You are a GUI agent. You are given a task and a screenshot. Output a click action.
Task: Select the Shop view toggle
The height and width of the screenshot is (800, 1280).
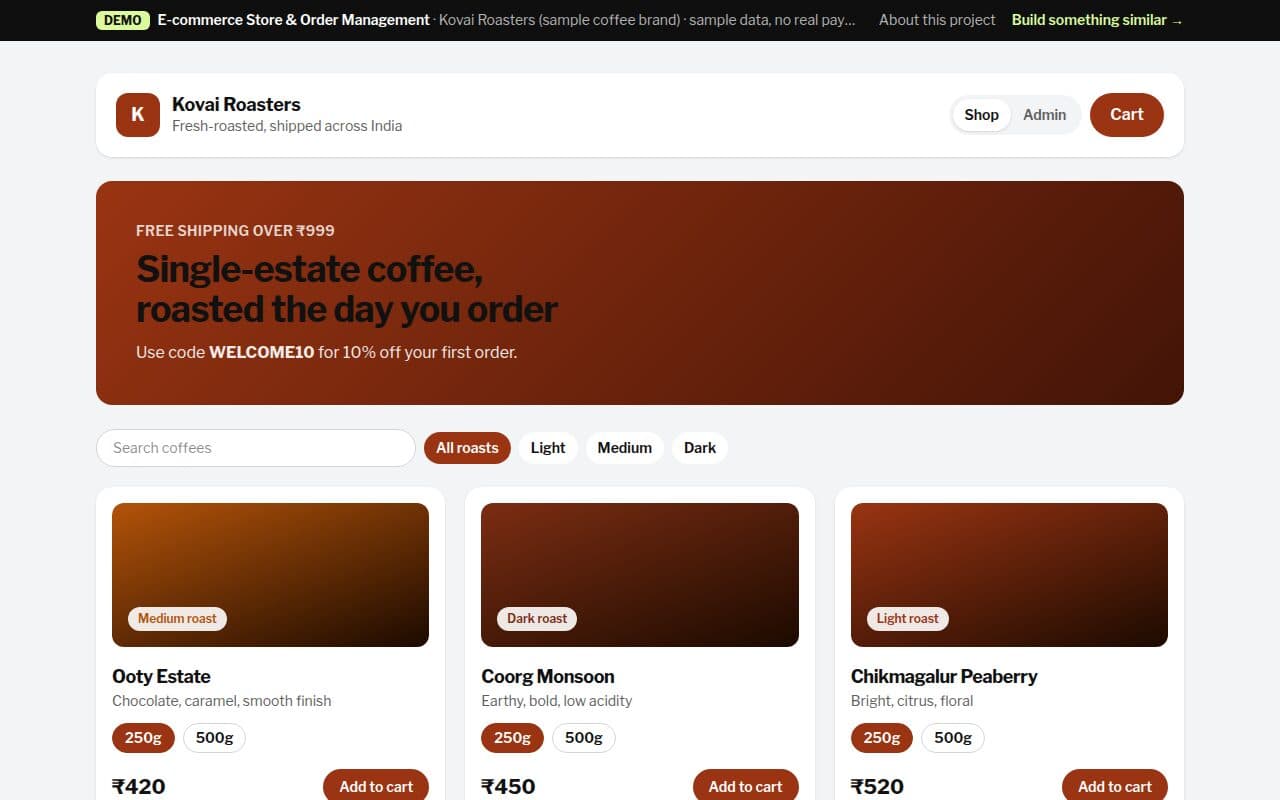(x=981, y=115)
